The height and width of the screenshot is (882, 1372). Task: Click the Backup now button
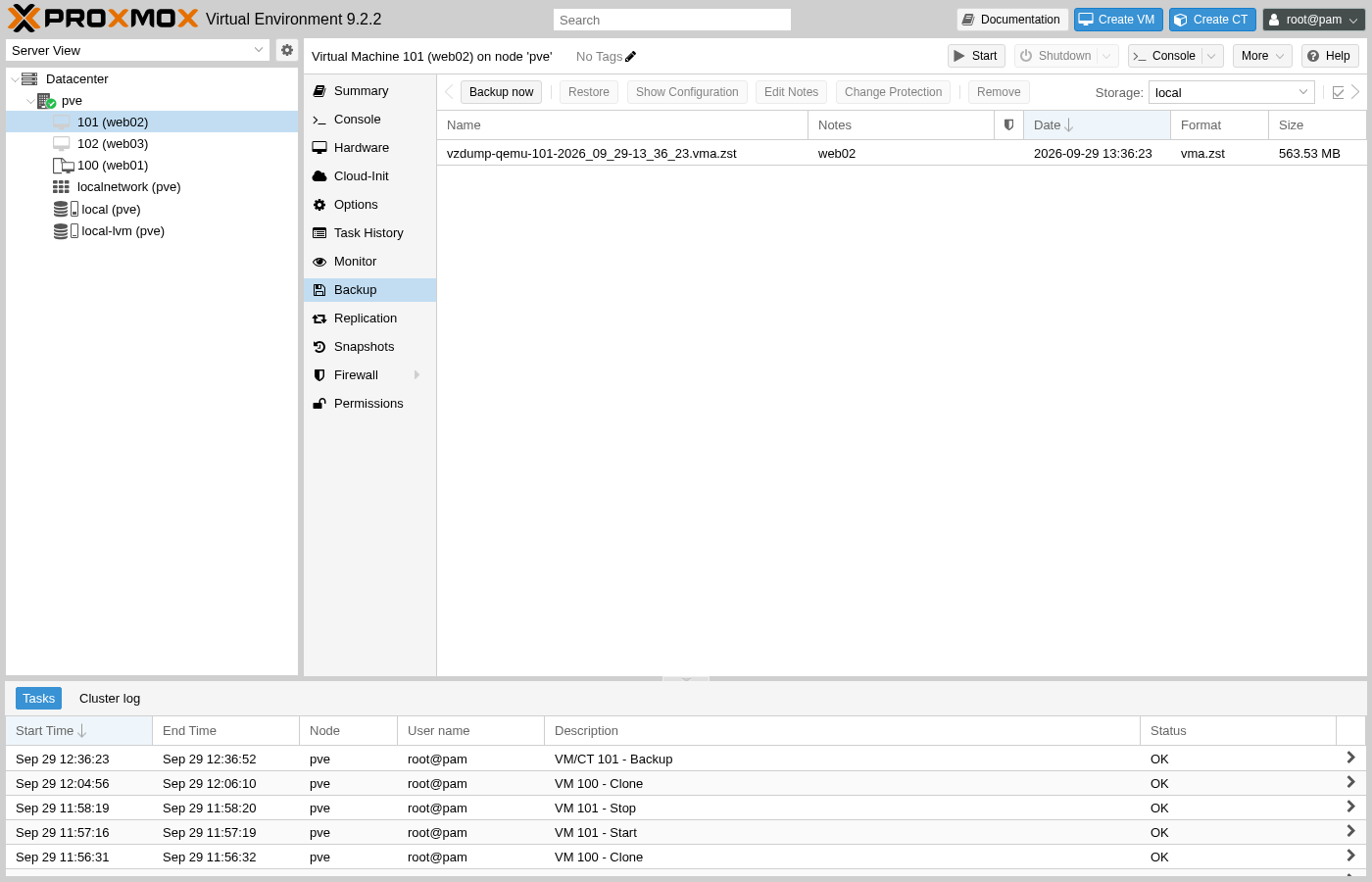pyautogui.click(x=501, y=92)
